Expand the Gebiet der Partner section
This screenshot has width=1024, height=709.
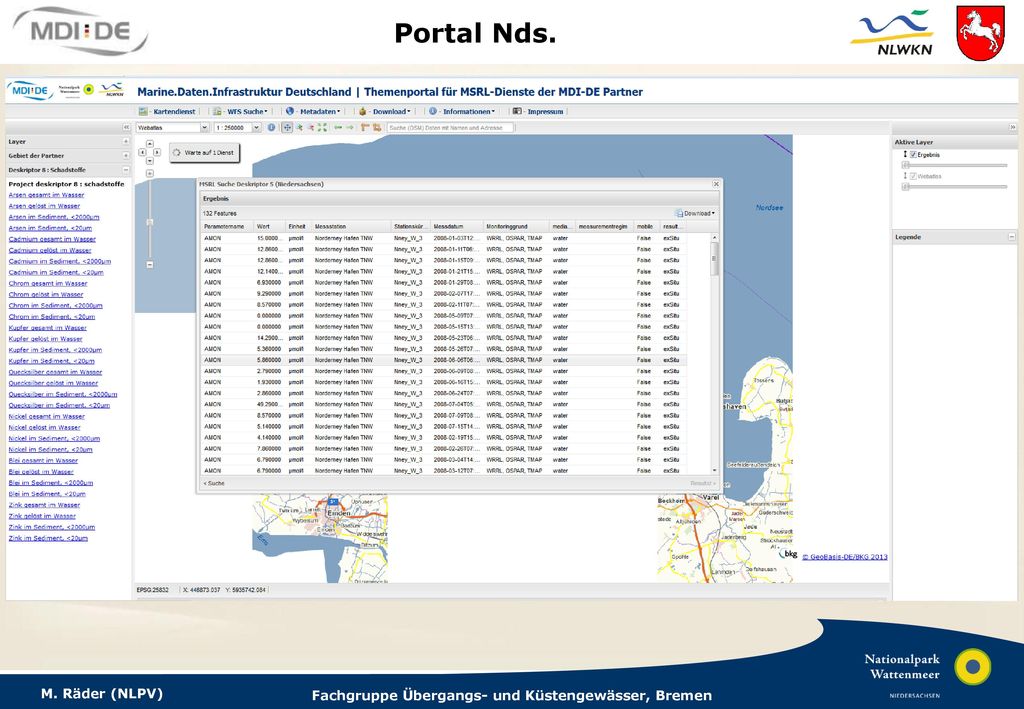tap(125, 155)
